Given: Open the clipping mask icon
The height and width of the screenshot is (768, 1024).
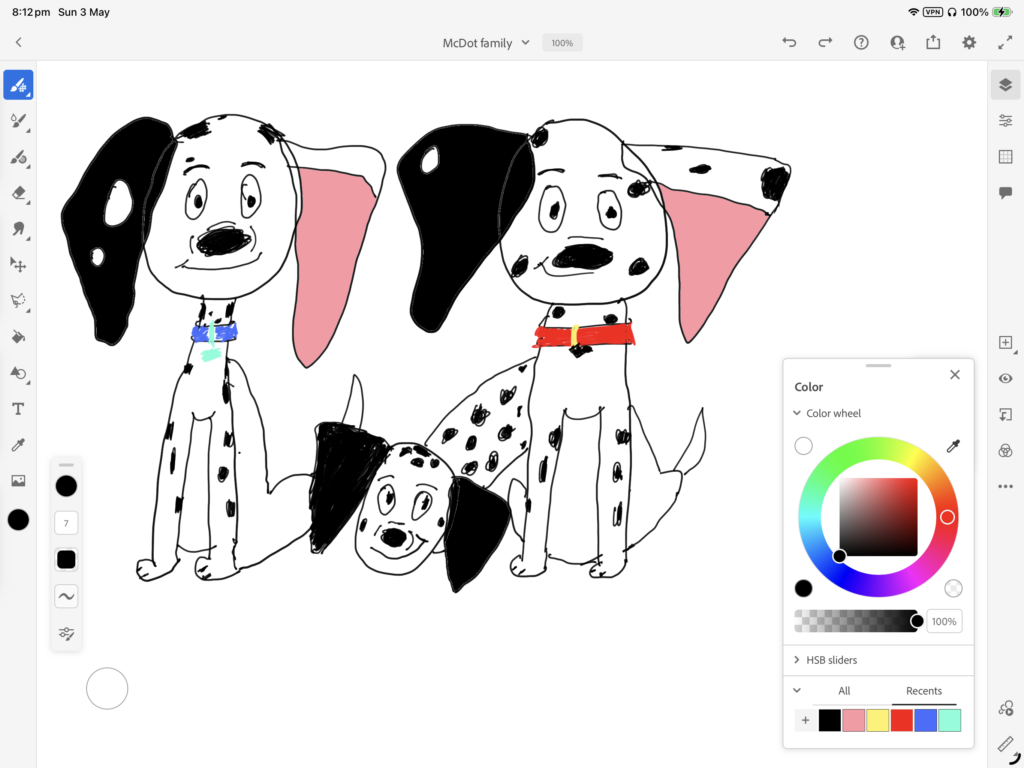Looking at the screenshot, I should [x=1006, y=451].
